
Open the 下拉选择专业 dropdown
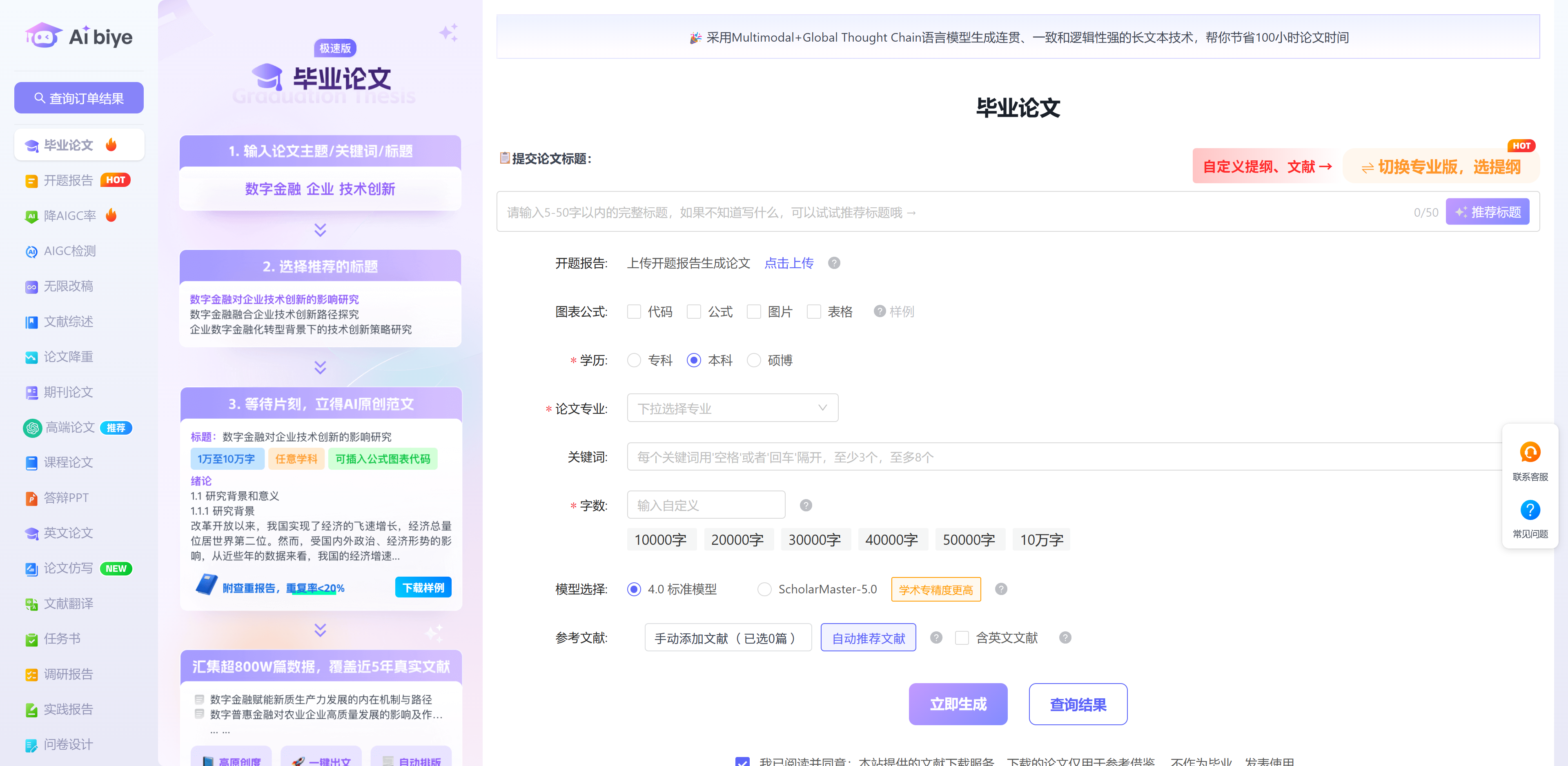tap(732, 408)
